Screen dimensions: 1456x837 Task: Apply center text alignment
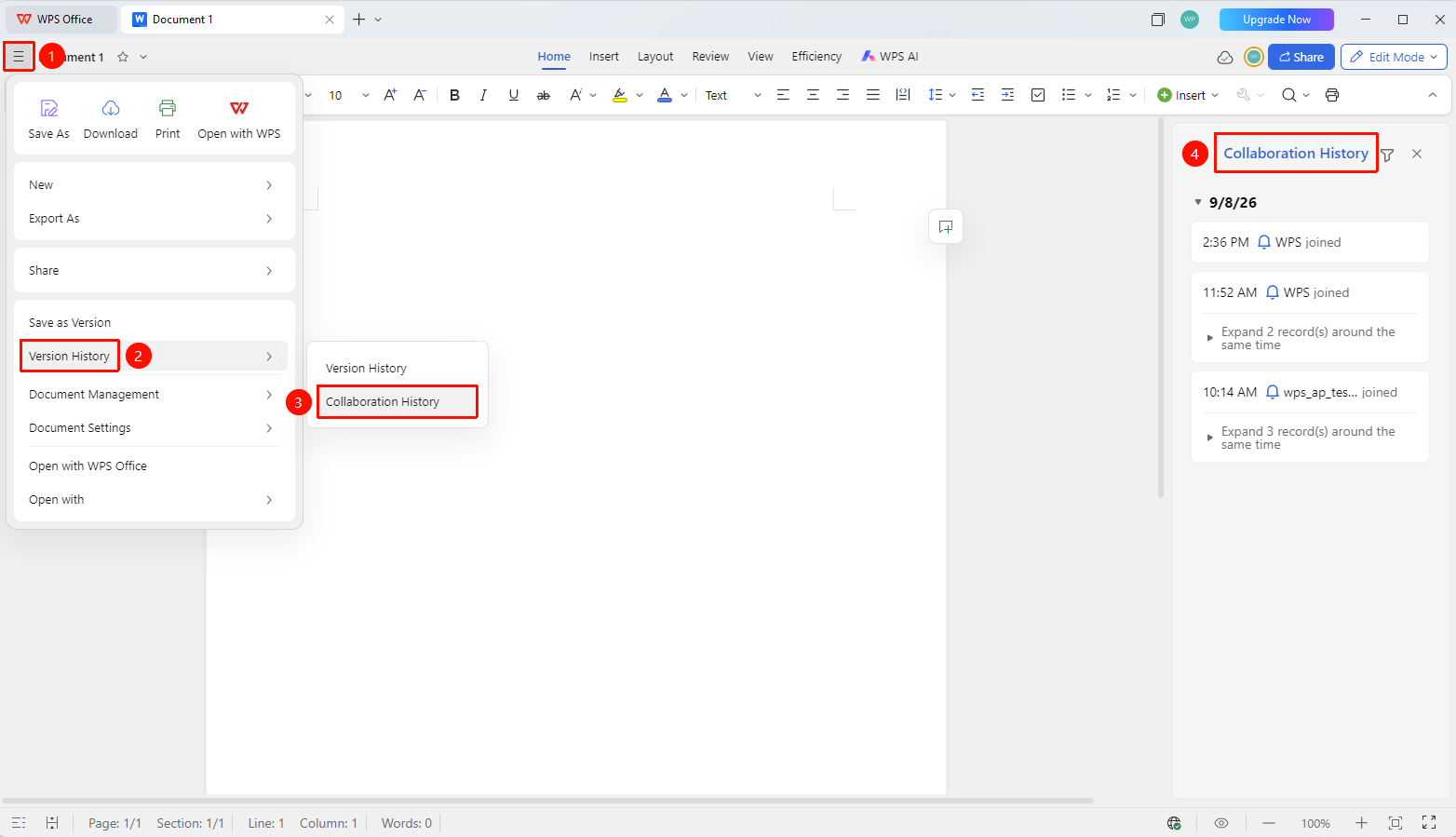tap(813, 95)
